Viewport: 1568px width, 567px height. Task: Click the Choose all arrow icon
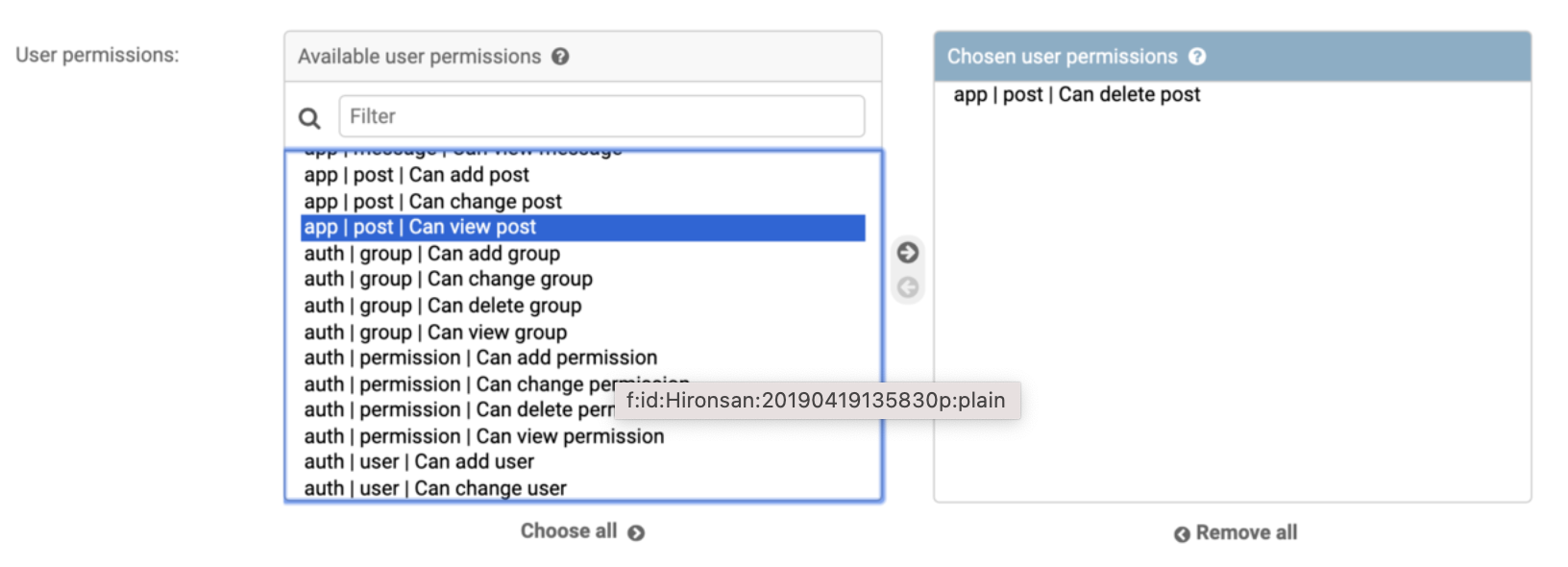[636, 532]
